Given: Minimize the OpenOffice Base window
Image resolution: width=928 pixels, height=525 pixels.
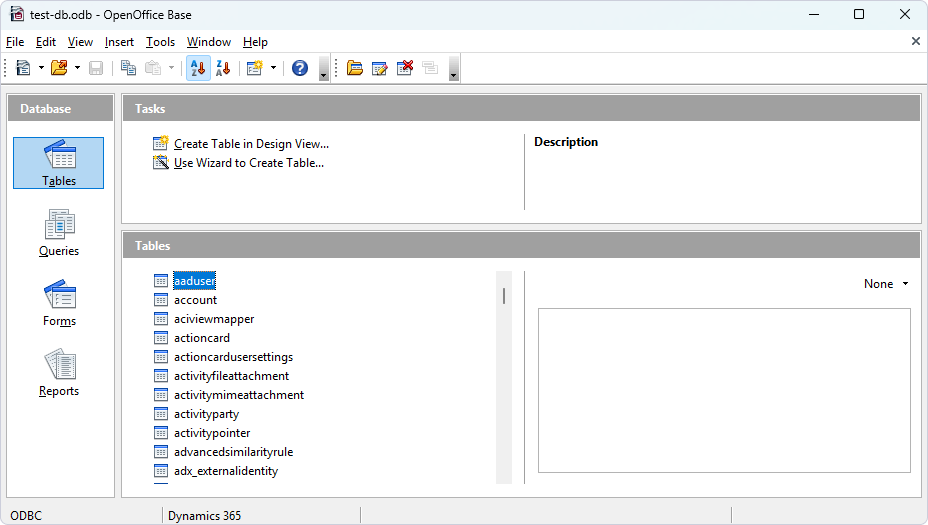Looking at the screenshot, I should tap(814, 14).
